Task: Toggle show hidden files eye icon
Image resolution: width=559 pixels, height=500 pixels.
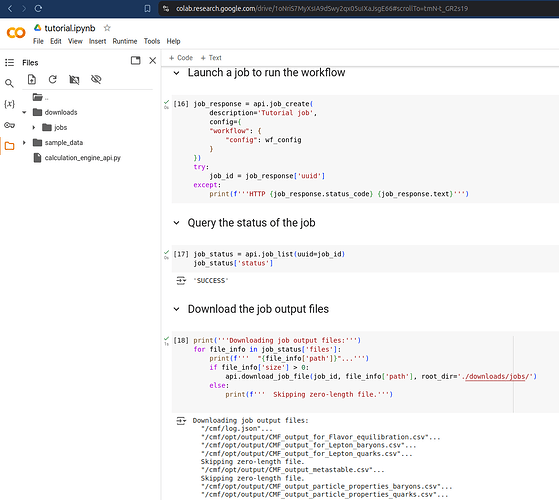Action: pos(96,79)
